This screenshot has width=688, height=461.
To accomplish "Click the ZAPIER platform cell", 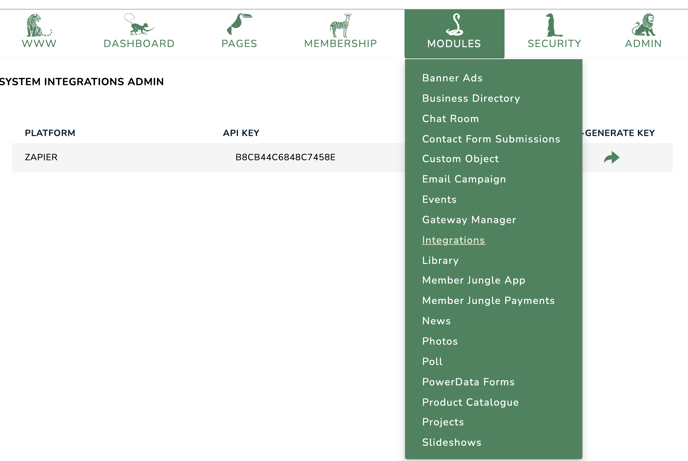I will (x=41, y=157).
